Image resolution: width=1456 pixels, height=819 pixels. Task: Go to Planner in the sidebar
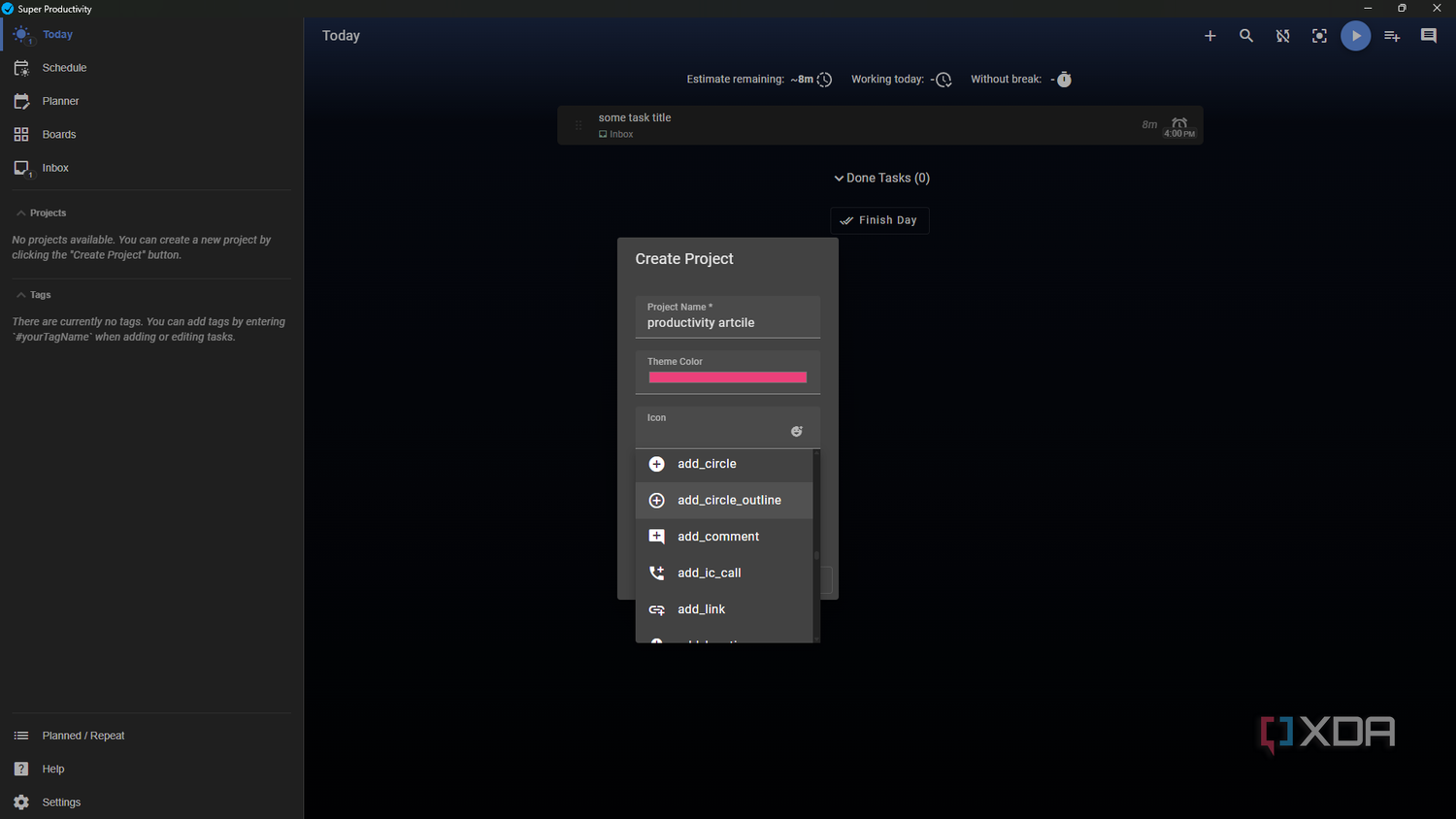[151, 101]
